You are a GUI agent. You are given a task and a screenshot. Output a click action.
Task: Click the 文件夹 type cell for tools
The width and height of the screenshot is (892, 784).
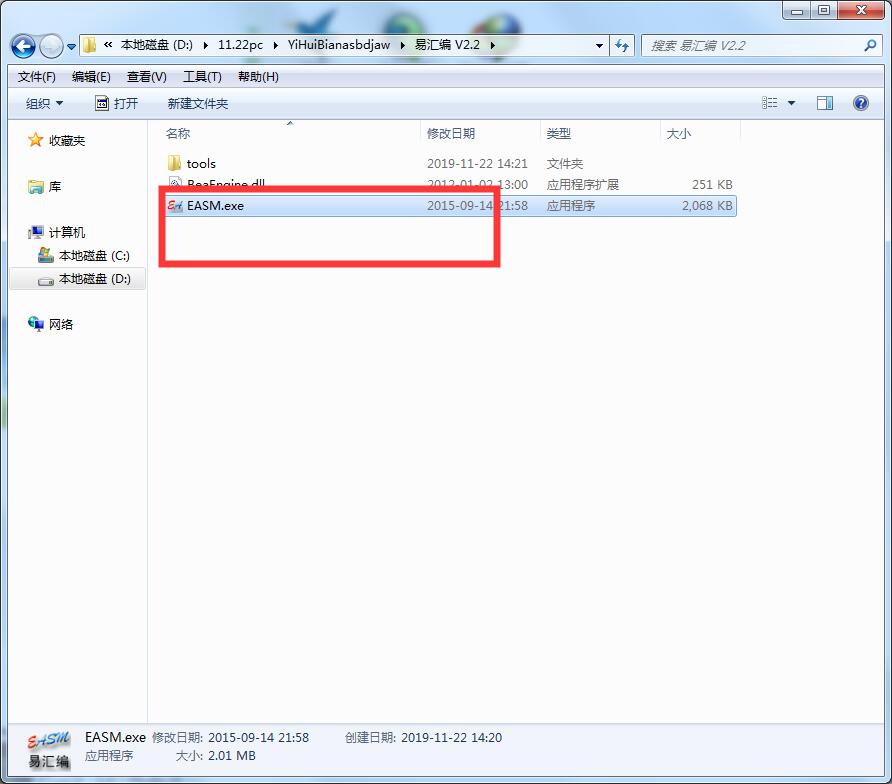[x=564, y=164]
